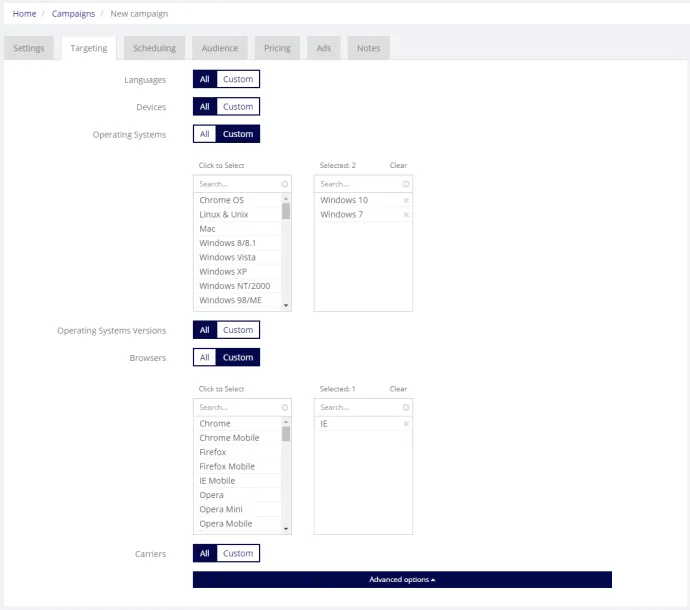Collapse the Advanced options bar
Viewport: 690px width, 610px height.
402,580
